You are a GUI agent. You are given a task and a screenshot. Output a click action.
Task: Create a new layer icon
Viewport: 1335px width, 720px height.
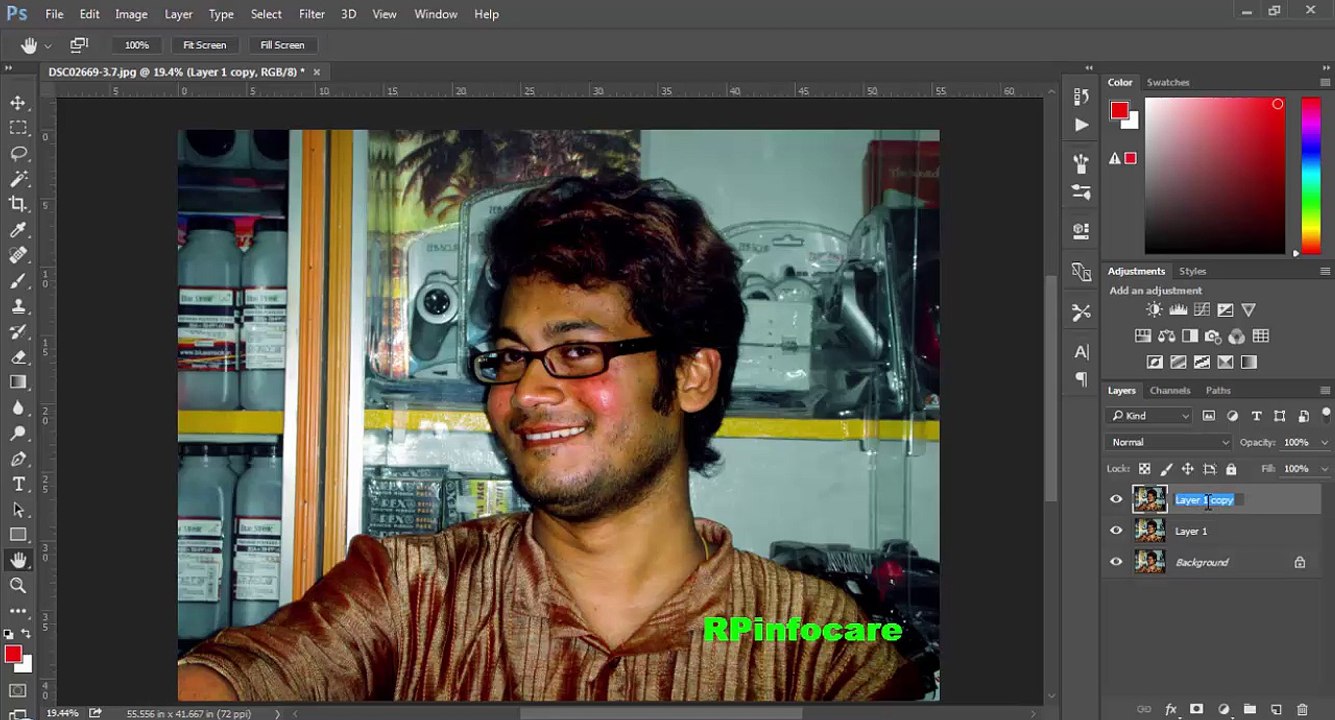(x=1276, y=710)
